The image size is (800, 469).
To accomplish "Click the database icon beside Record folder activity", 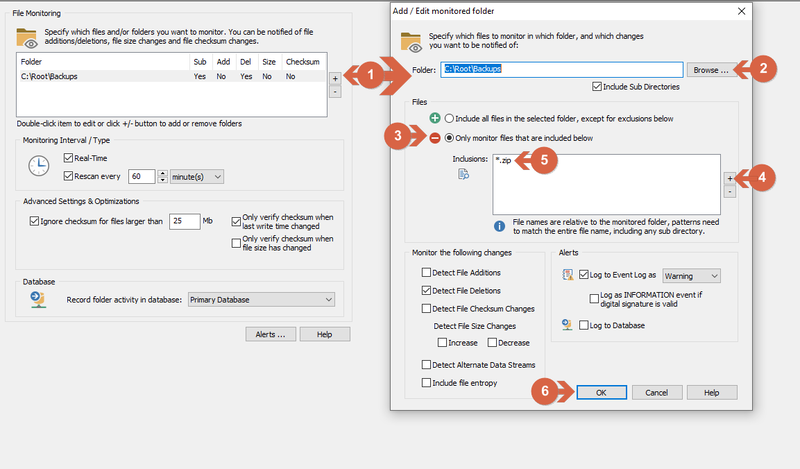I will pos(38,300).
